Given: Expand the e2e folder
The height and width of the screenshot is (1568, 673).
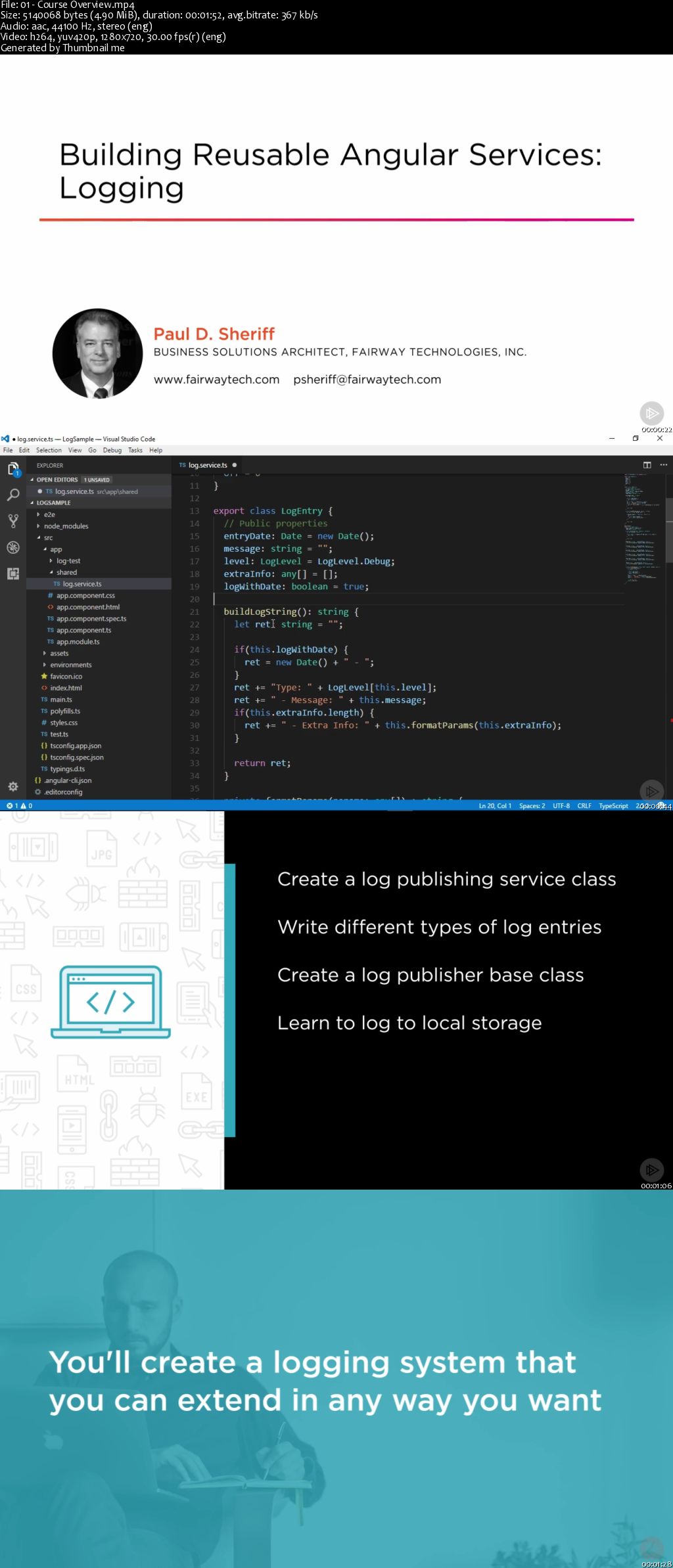Looking at the screenshot, I should (x=38, y=514).
